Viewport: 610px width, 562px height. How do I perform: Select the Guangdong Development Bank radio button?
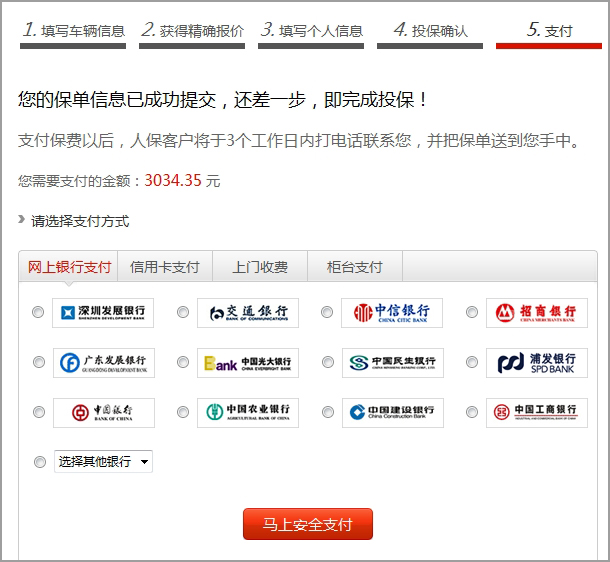(39, 363)
